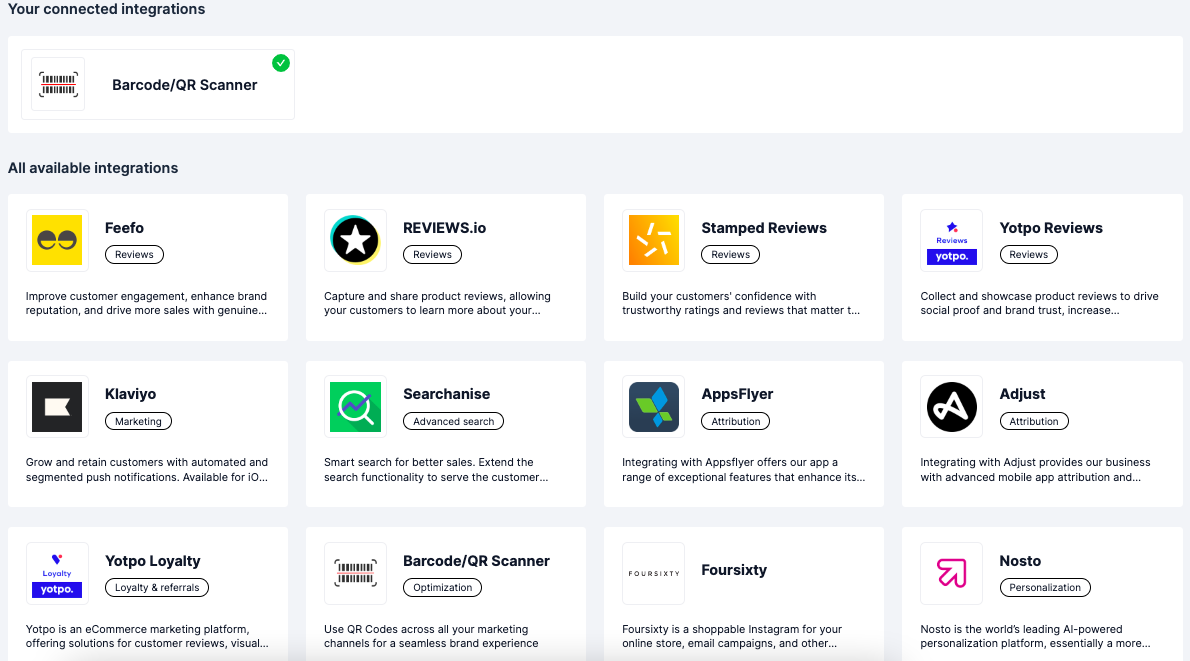Select the Personalization tag under Nosto
1190x661 pixels.
1044,588
